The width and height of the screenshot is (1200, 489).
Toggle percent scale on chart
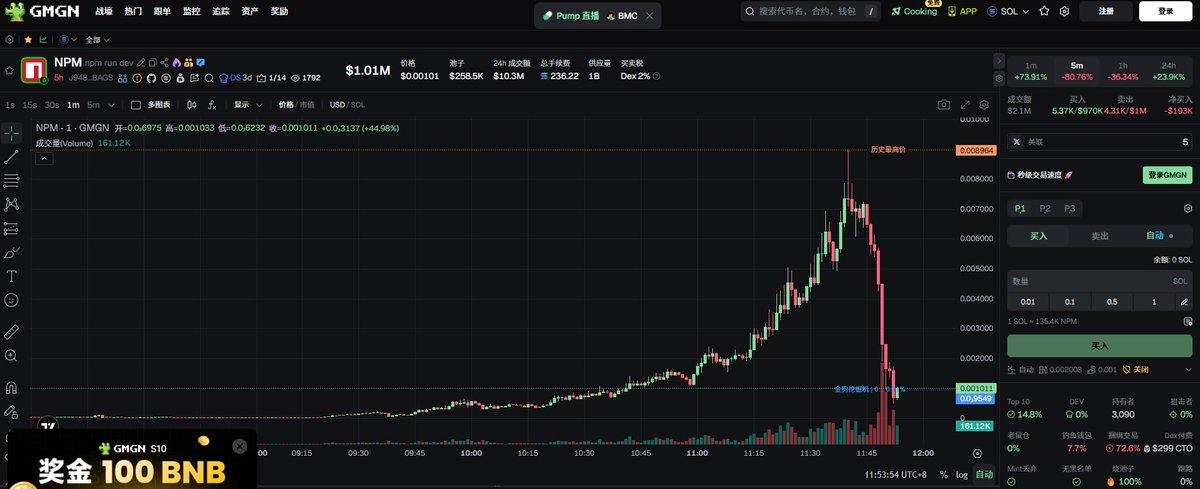pos(943,474)
